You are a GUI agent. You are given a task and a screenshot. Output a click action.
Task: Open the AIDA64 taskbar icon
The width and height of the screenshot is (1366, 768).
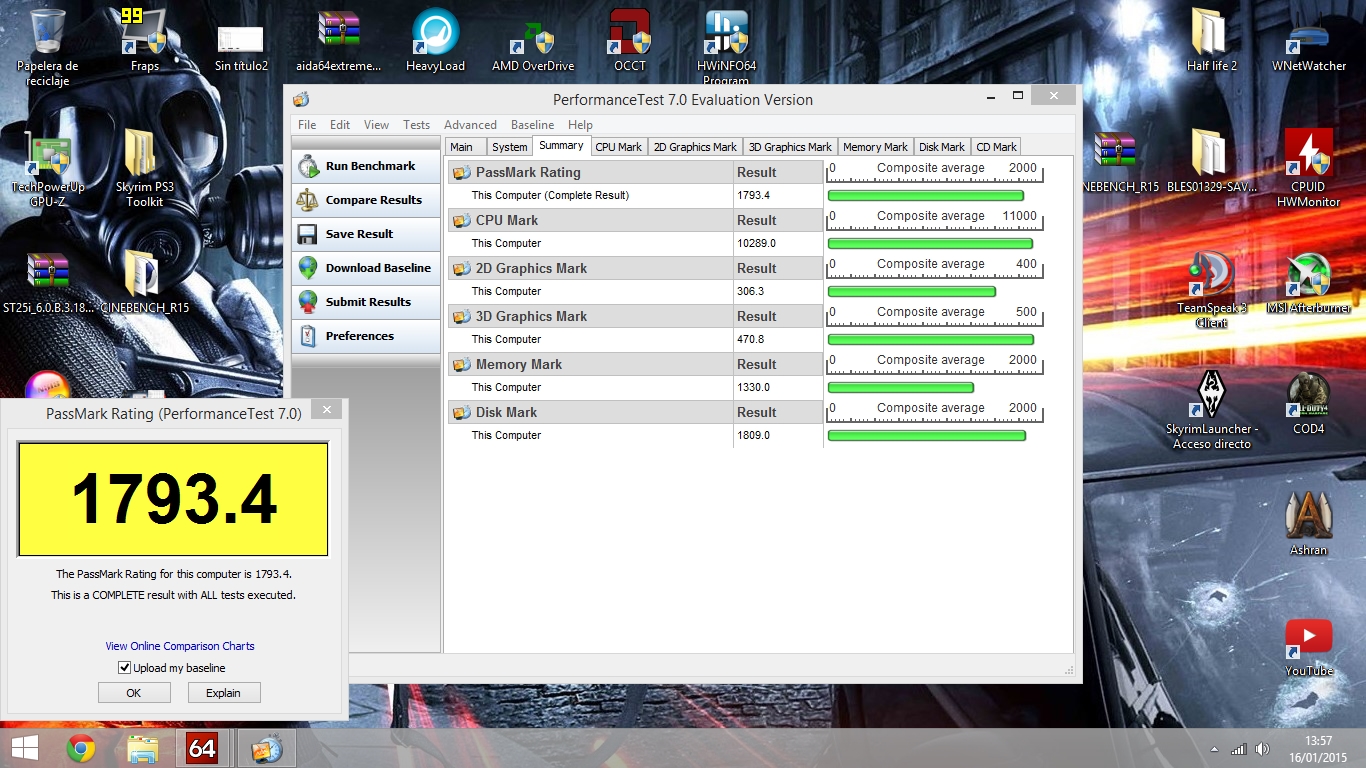pos(202,748)
